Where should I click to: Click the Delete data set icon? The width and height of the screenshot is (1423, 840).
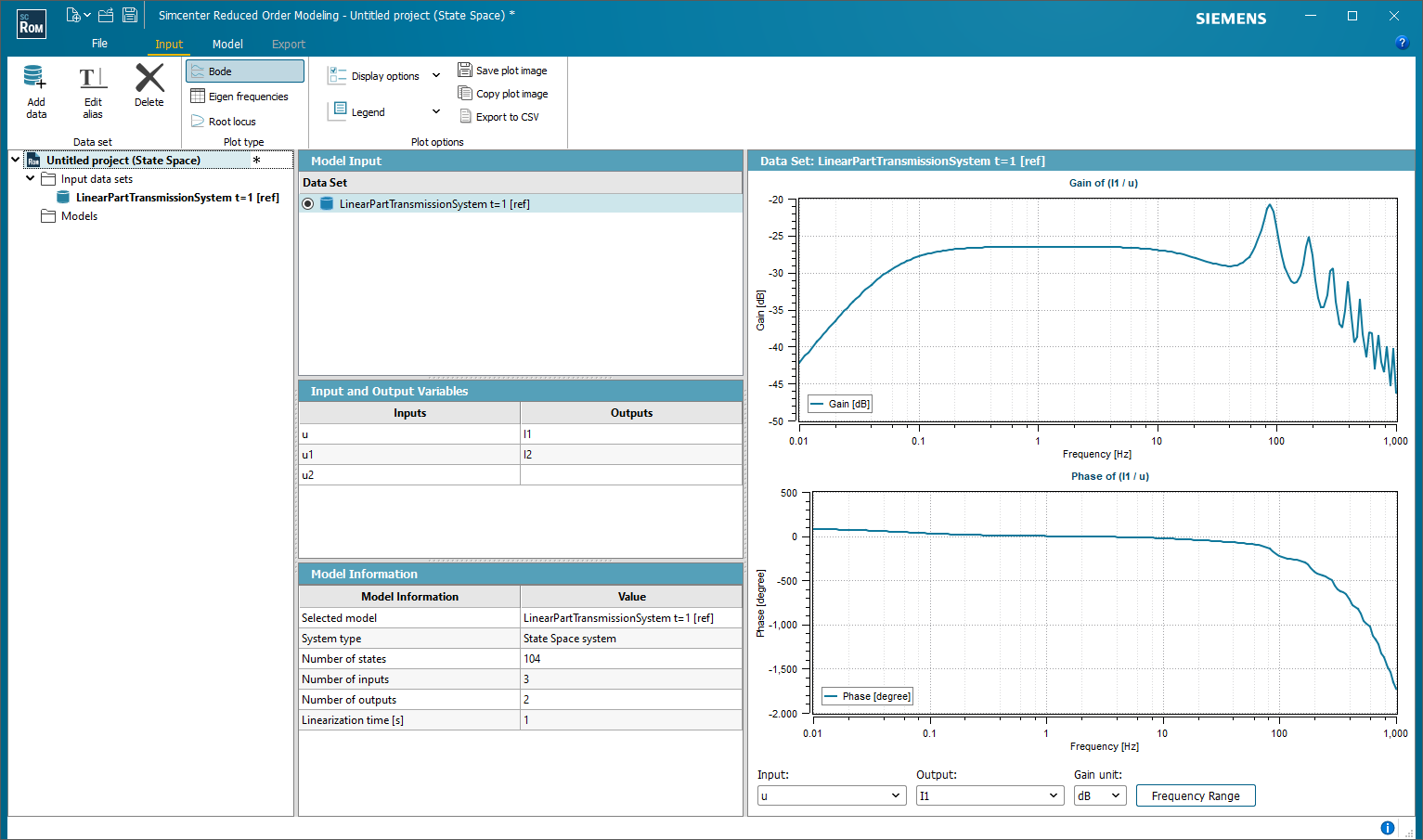[149, 78]
